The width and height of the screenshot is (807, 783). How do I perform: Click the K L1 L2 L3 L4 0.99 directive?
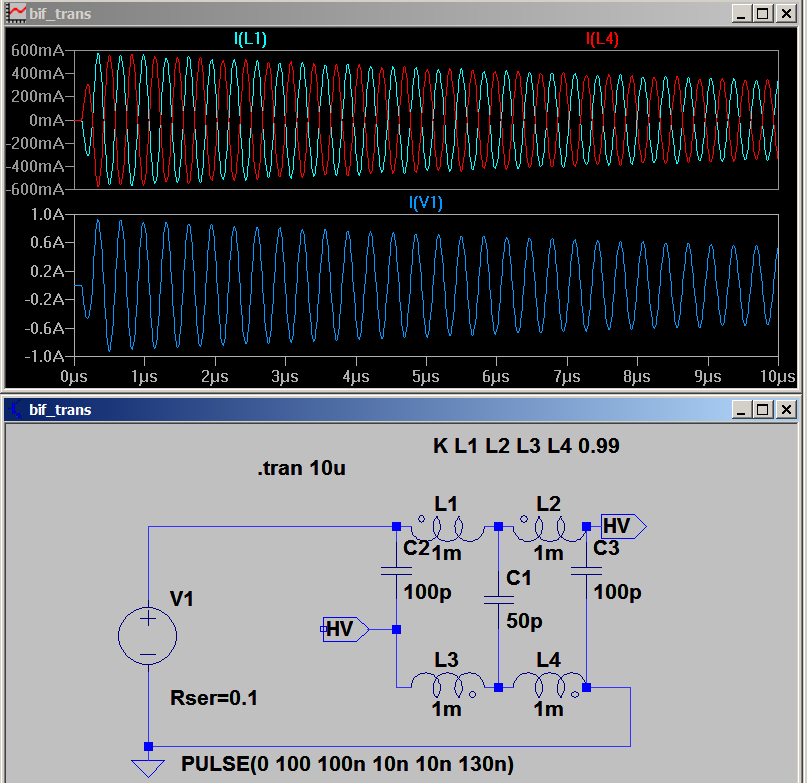coord(526,446)
